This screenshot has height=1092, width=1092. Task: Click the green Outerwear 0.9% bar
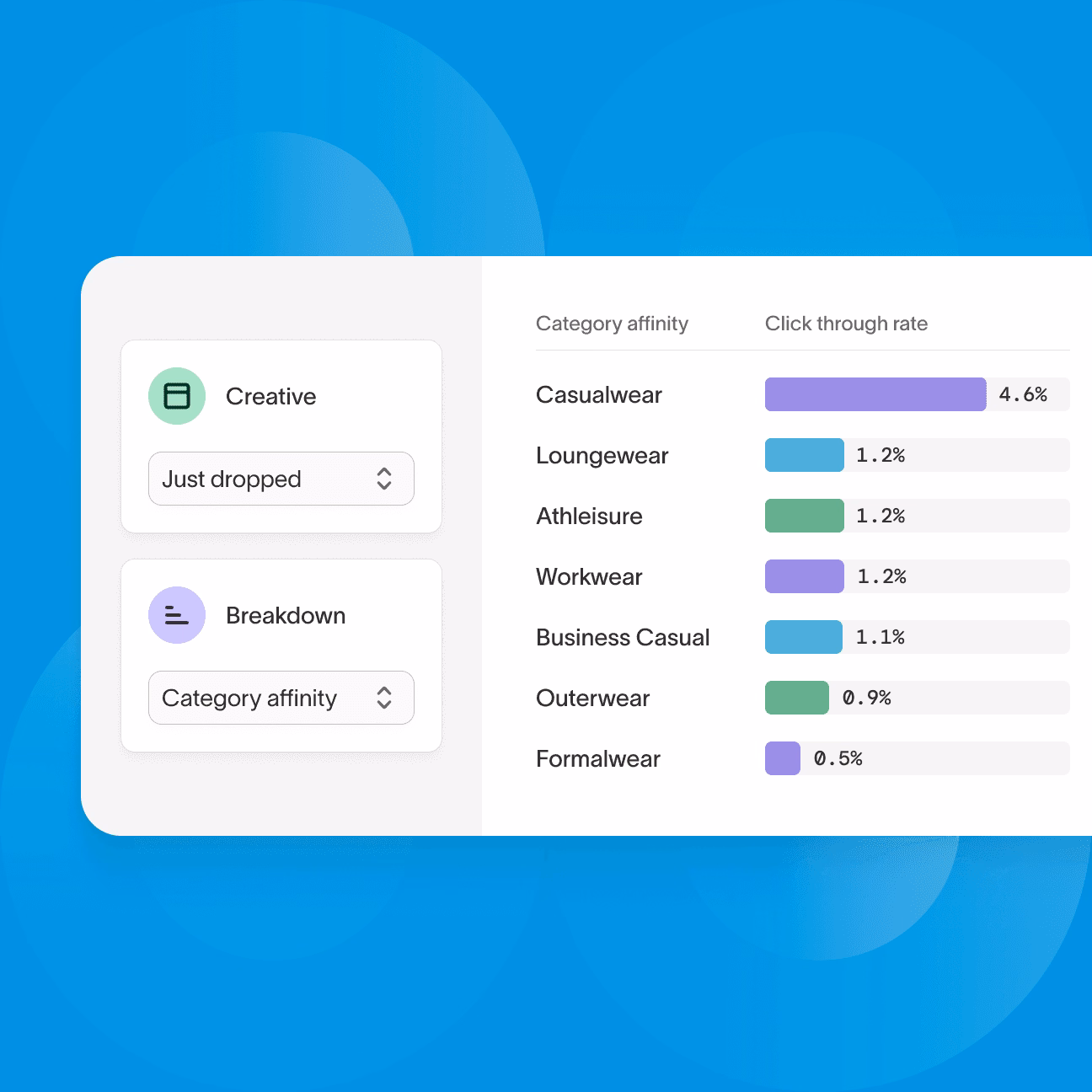[796, 698]
